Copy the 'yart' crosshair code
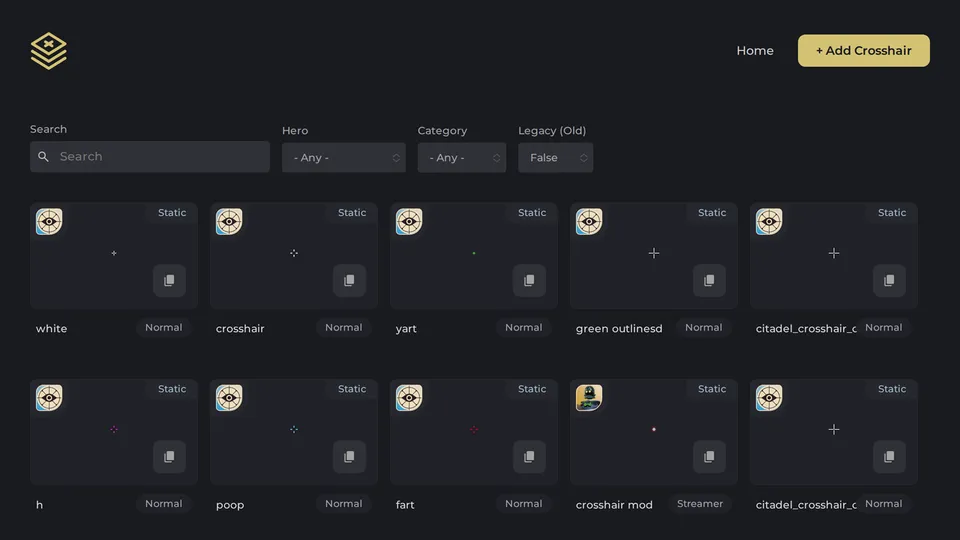Viewport: 960px width, 540px height. pyautogui.click(x=529, y=280)
